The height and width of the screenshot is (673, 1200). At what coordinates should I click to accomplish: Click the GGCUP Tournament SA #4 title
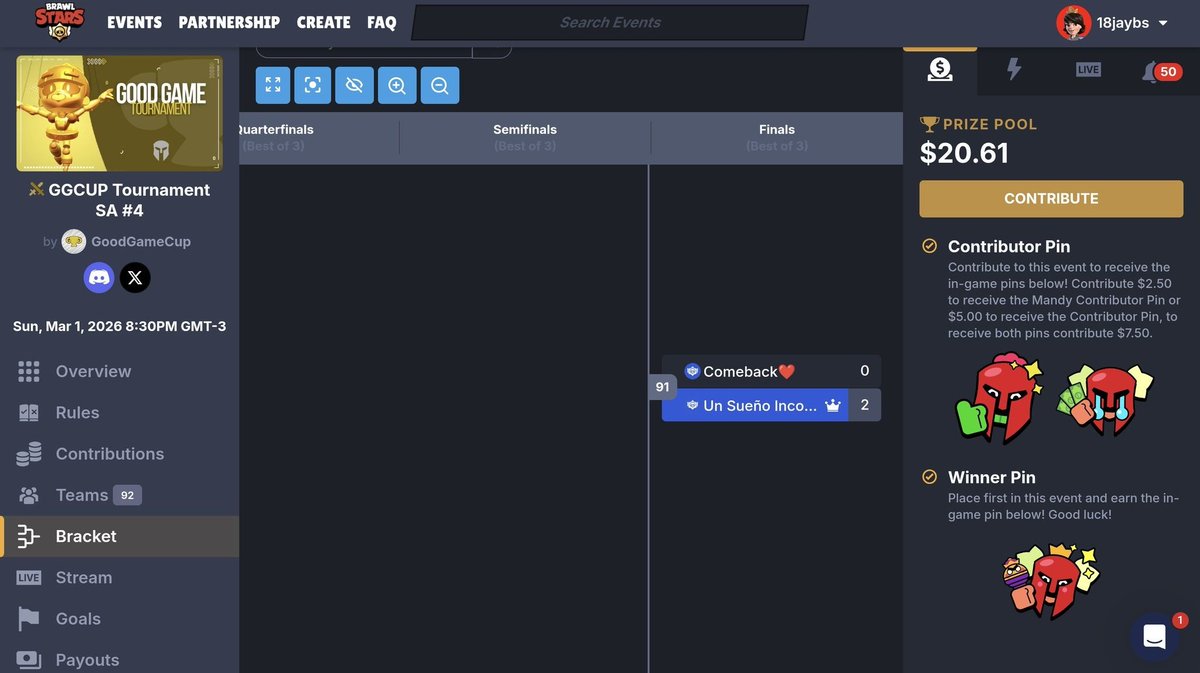[x=119, y=200]
